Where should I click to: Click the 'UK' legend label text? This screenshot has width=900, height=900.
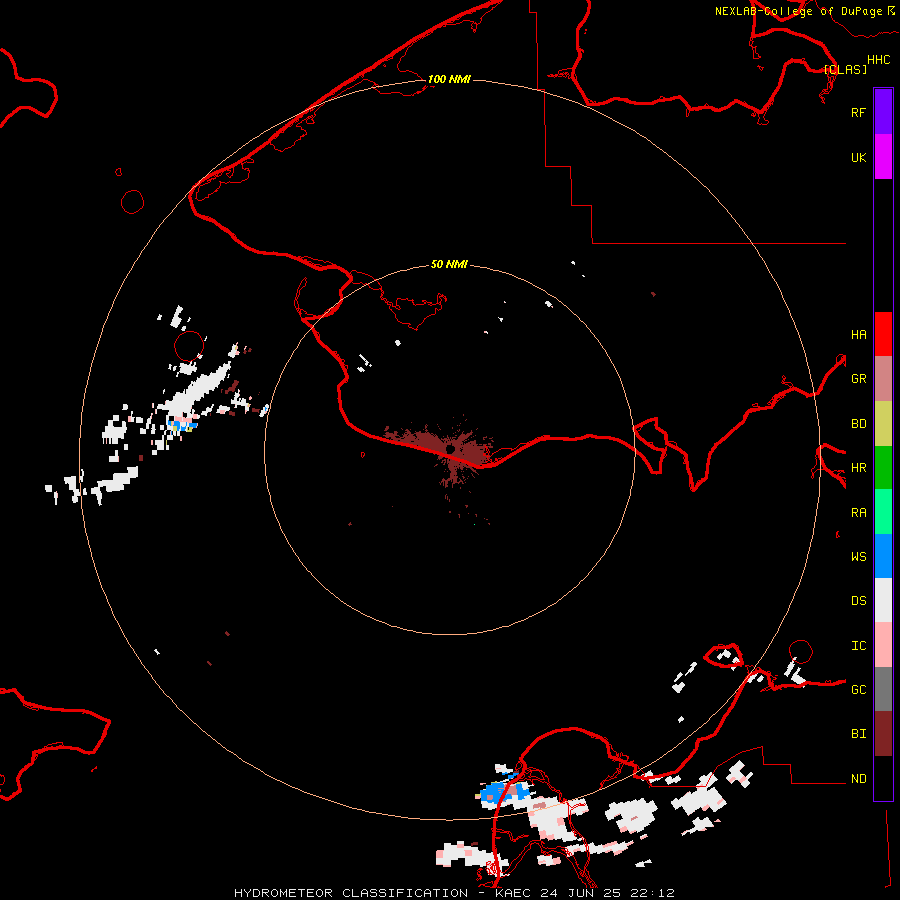coord(858,157)
